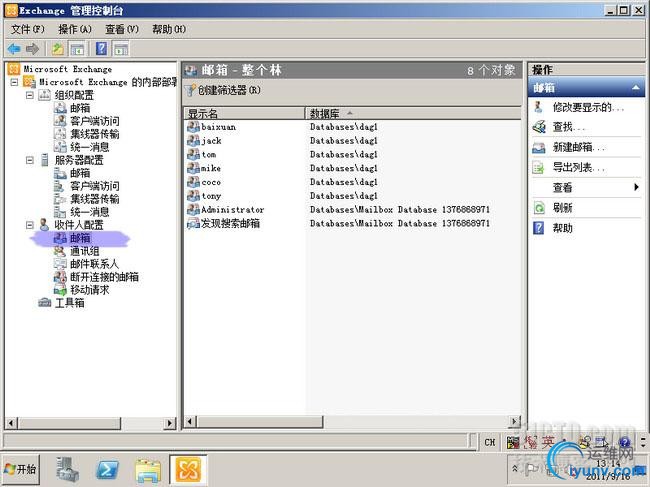650x487 pixels.
Task: Select 收件人配置 in the tree
Action: pyautogui.click(x=79, y=225)
